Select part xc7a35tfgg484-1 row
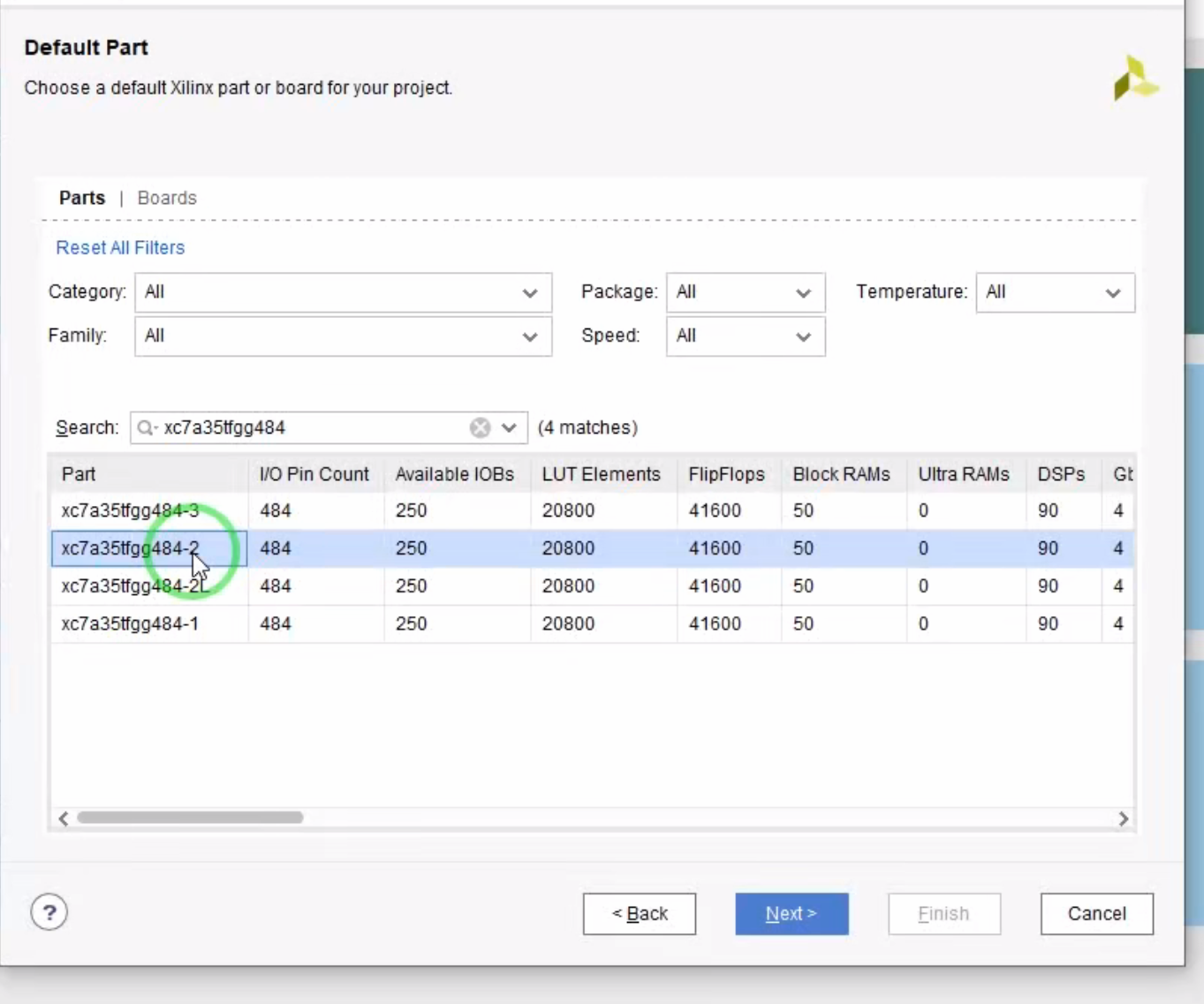1204x1004 pixels. point(592,624)
